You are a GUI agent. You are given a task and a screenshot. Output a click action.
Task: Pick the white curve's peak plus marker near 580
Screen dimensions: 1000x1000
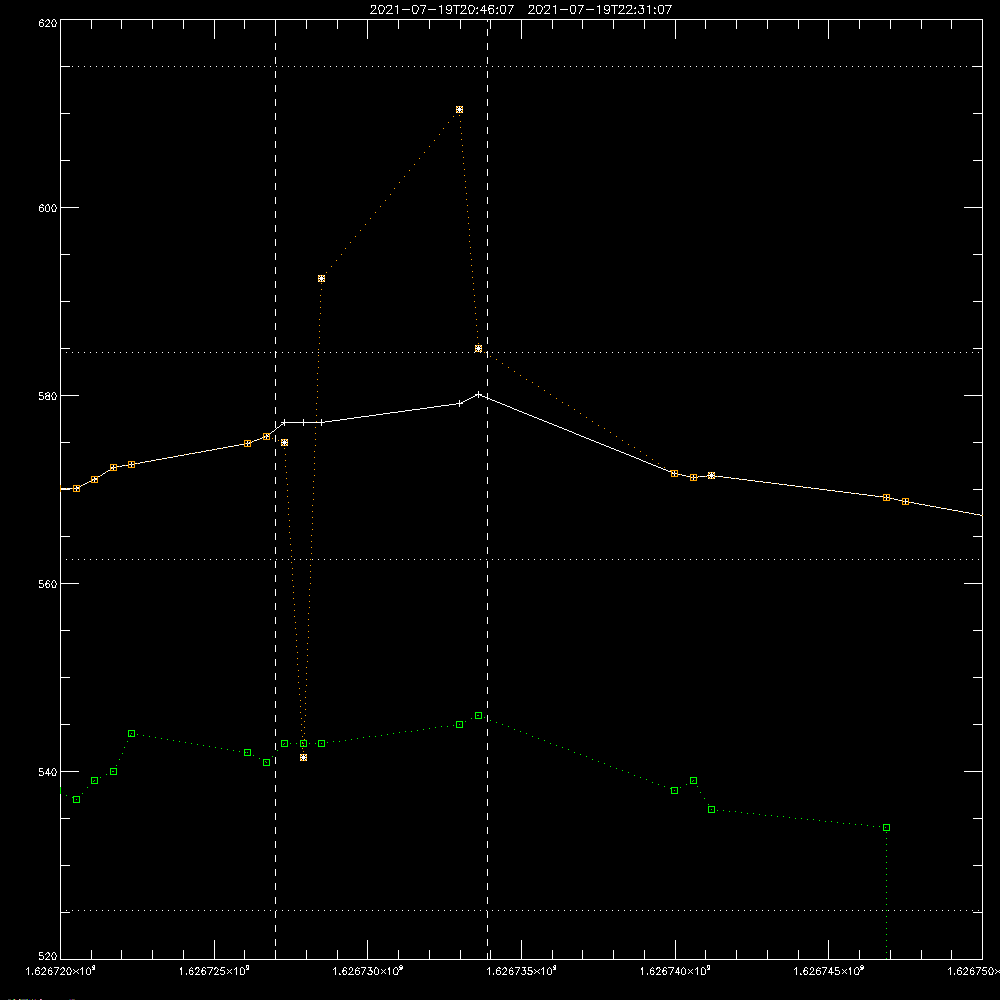click(478, 394)
